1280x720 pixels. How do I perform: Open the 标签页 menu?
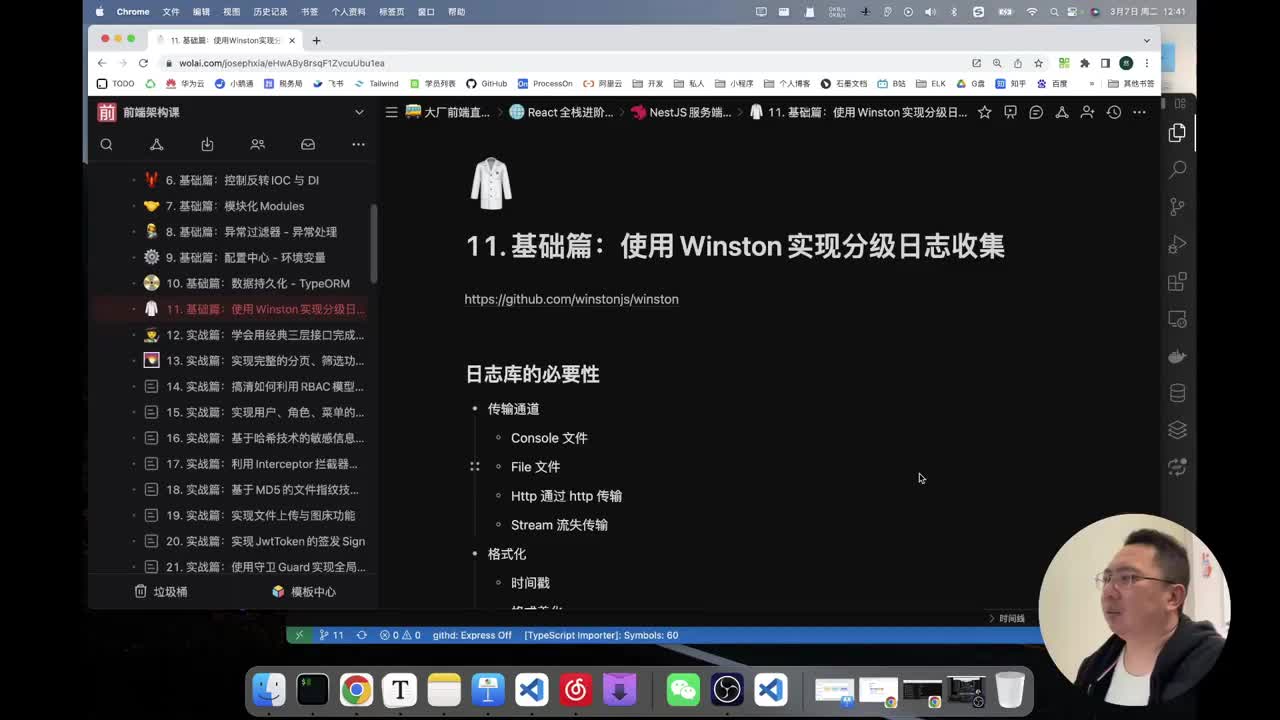[x=392, y=12]
